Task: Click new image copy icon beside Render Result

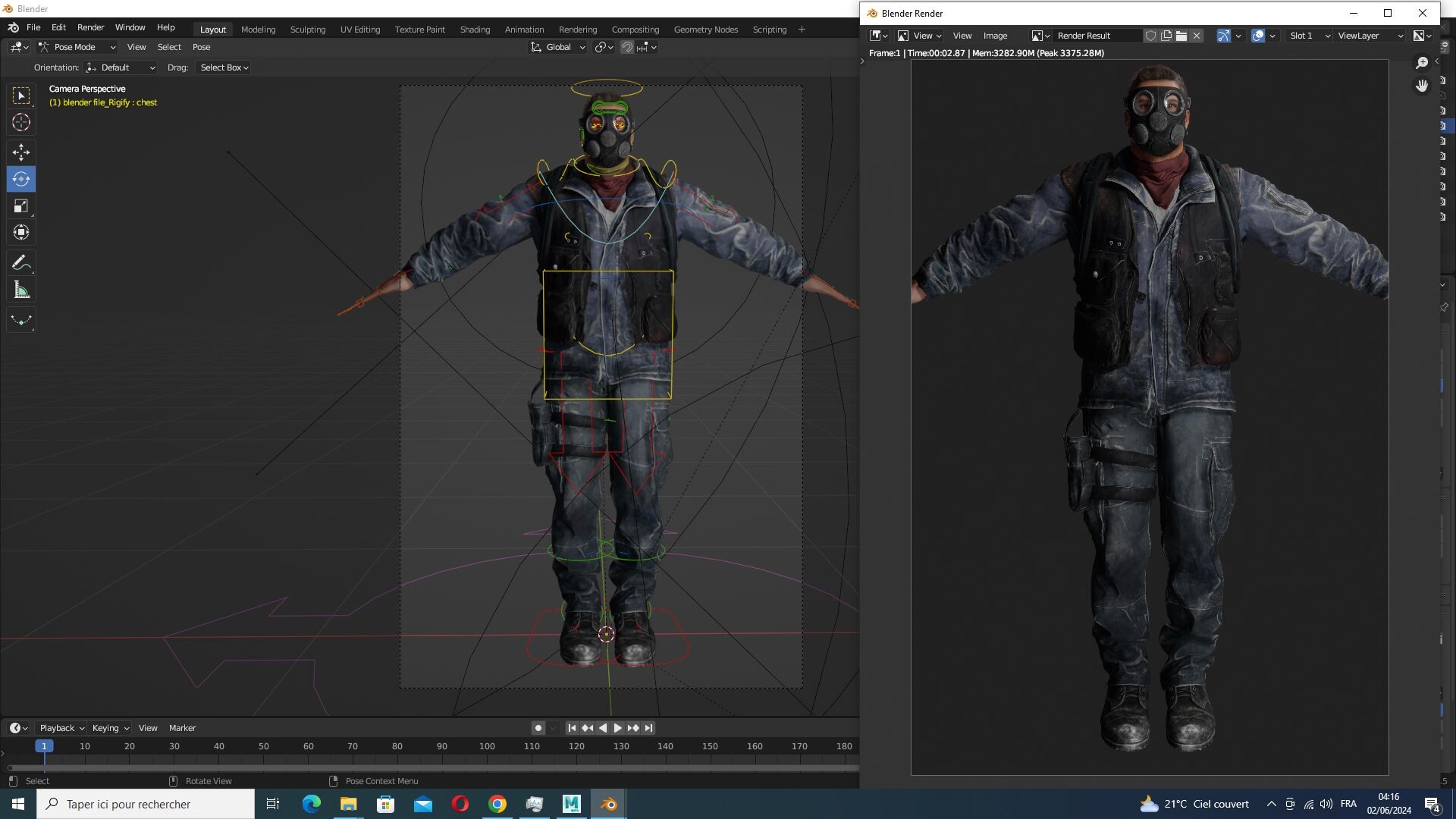Action: (1166, 36)
